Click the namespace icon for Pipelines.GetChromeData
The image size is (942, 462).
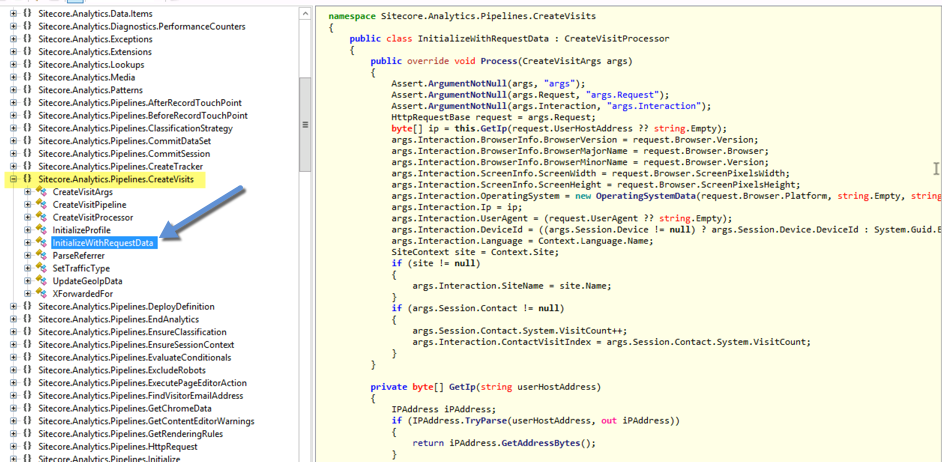(x=27, y=409)
